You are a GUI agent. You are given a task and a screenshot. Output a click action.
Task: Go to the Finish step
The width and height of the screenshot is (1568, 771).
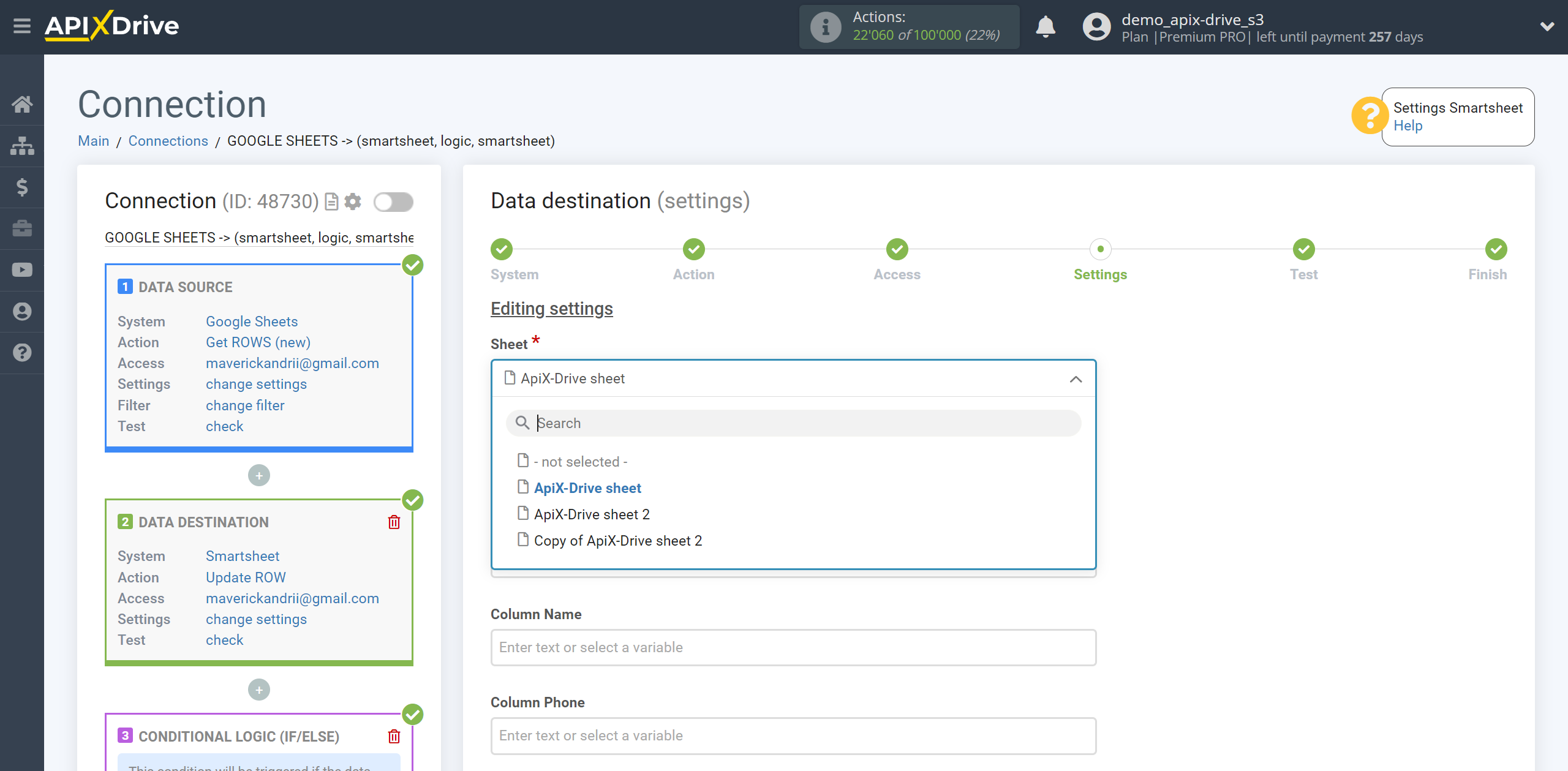point(1496,249)
